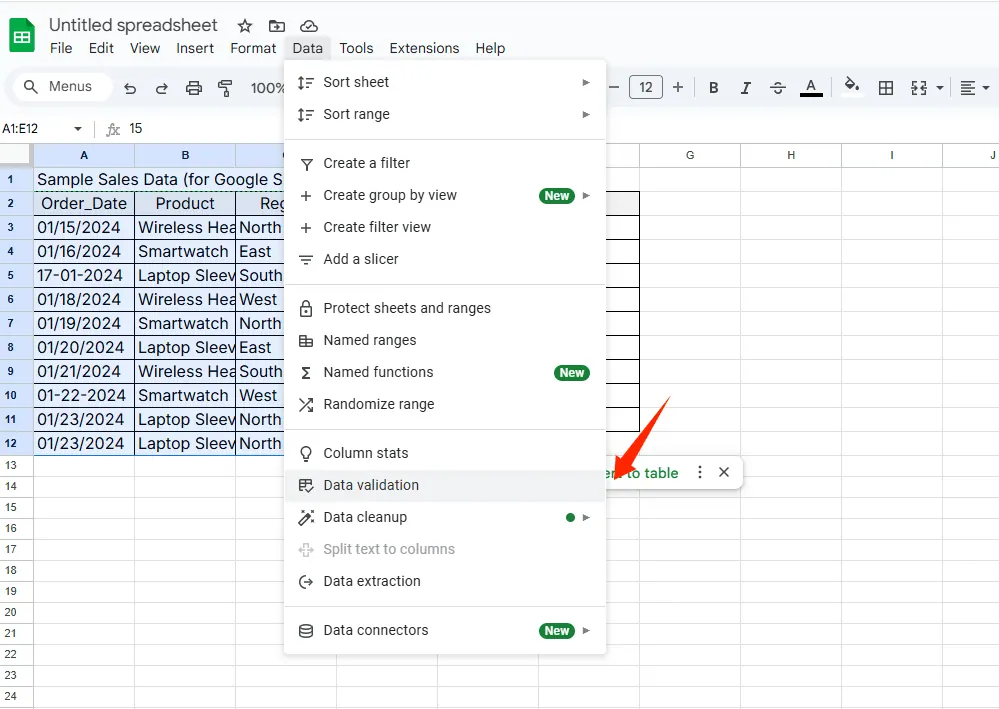This screenshot has height=709, width=999.
Task: Apply strikethrough formatting
Action: click(777, 88)
